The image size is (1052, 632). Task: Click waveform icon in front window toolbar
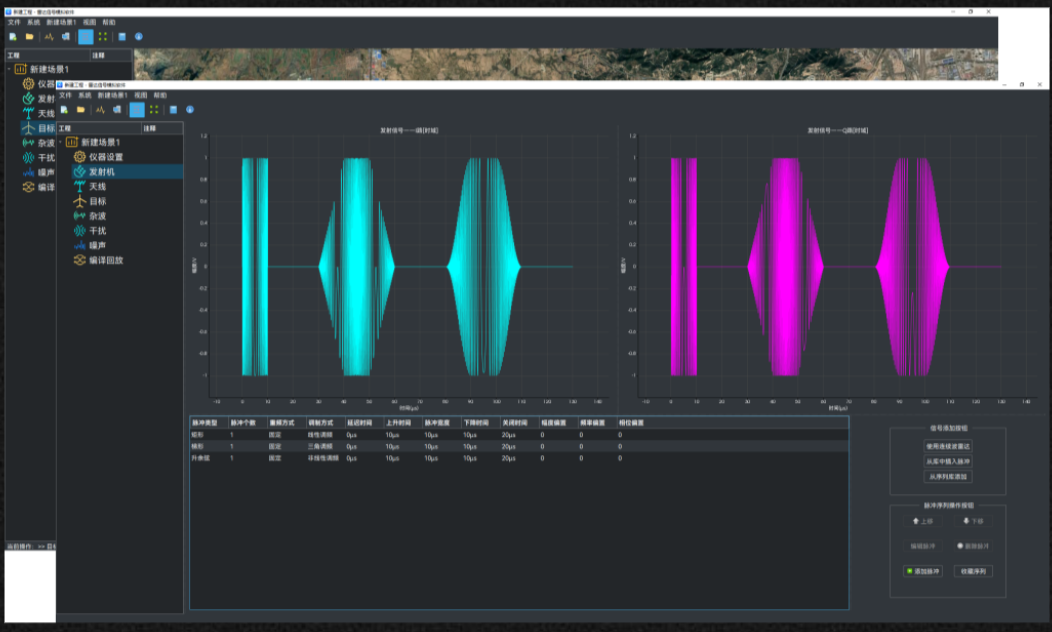100,109
